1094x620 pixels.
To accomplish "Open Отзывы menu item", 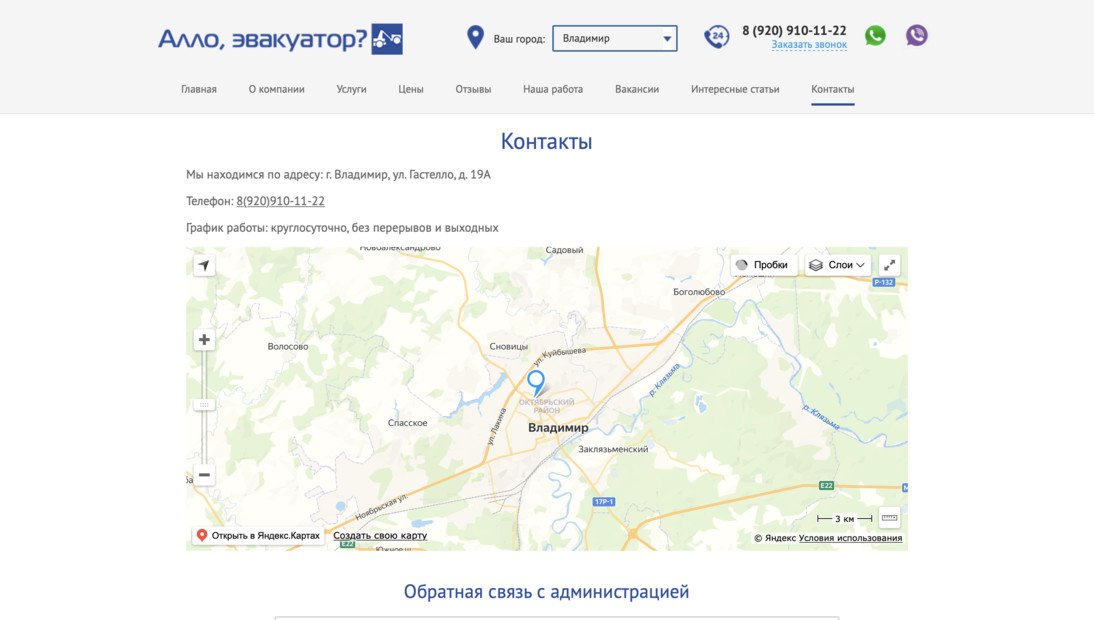I will pos(473,89).
